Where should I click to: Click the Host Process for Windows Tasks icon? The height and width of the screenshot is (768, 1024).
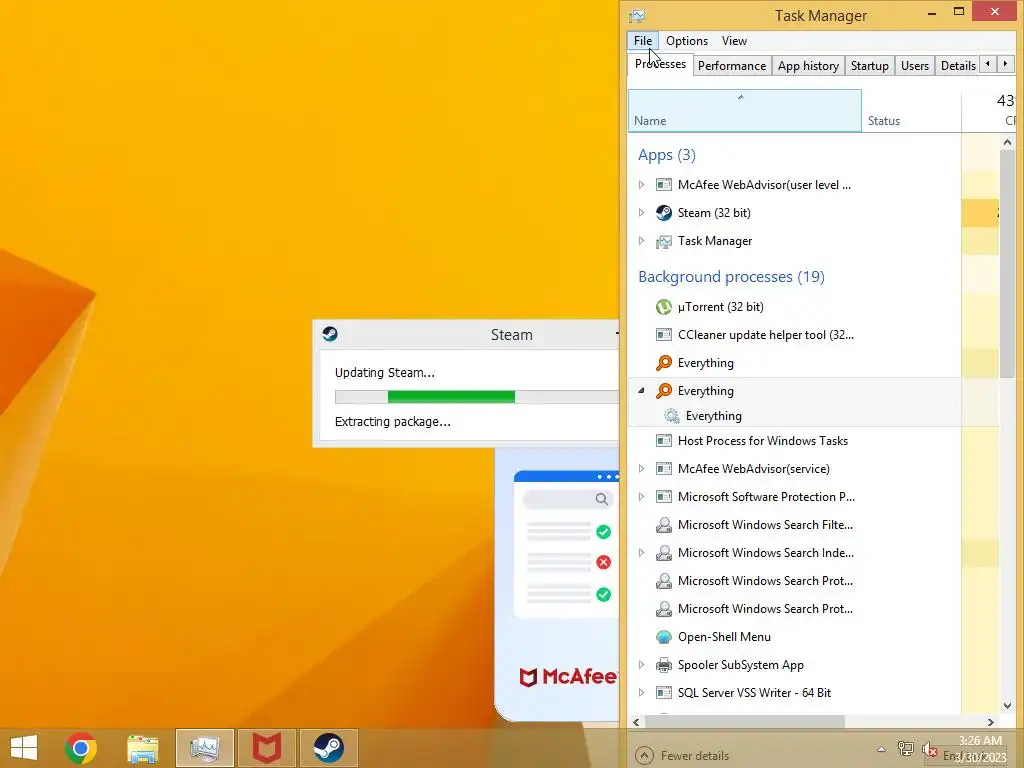664,441
